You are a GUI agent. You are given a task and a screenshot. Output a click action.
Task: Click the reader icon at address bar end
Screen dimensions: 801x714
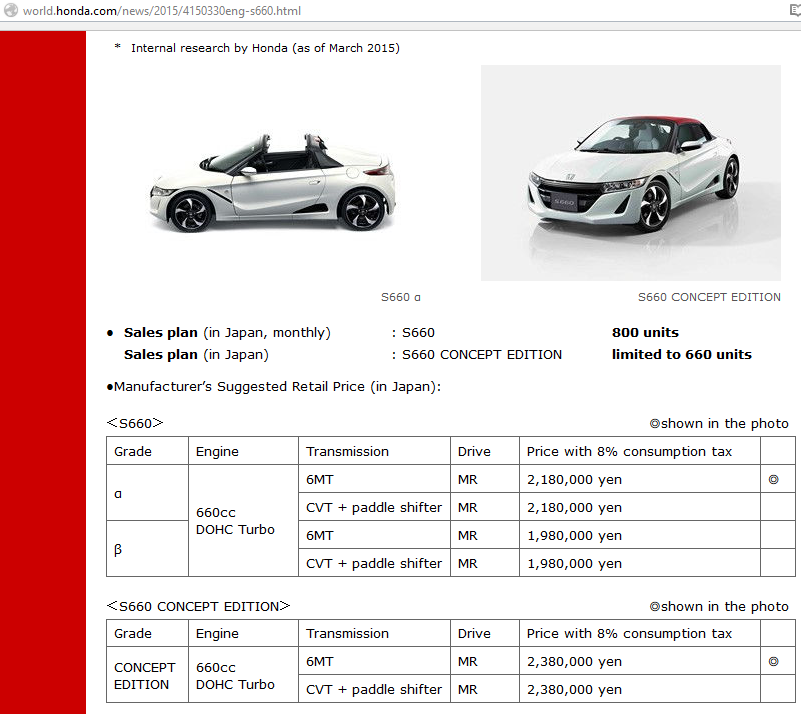pos(795,10)
